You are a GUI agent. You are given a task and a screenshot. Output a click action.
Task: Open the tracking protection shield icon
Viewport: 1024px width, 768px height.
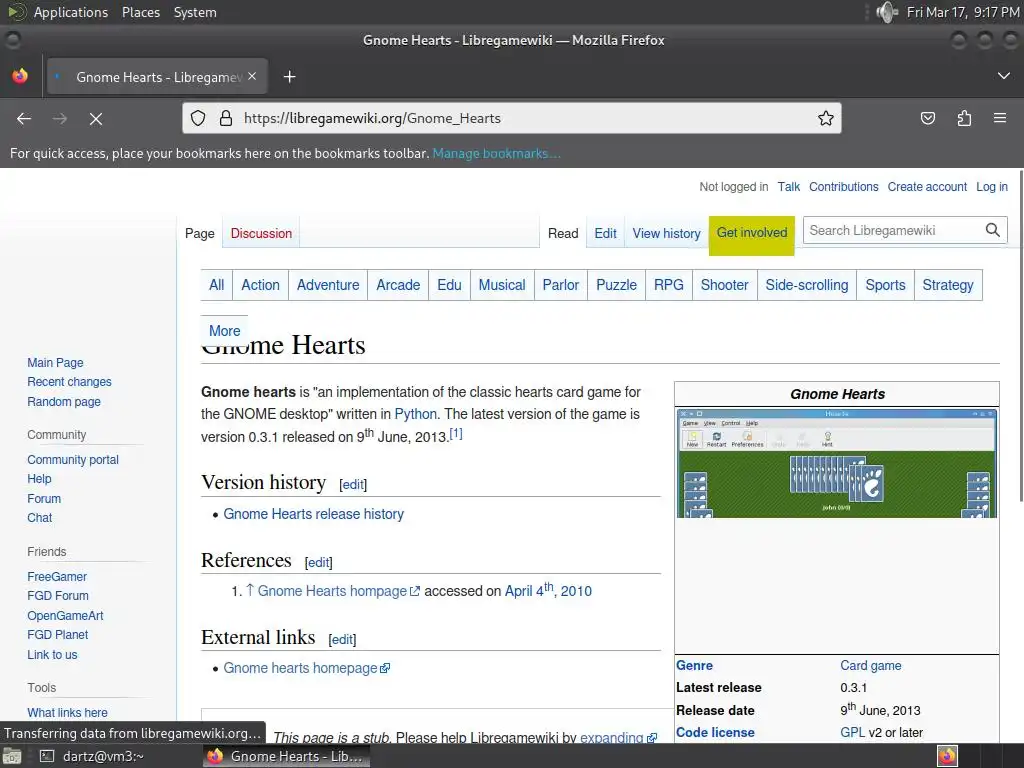tap(198, 118)
